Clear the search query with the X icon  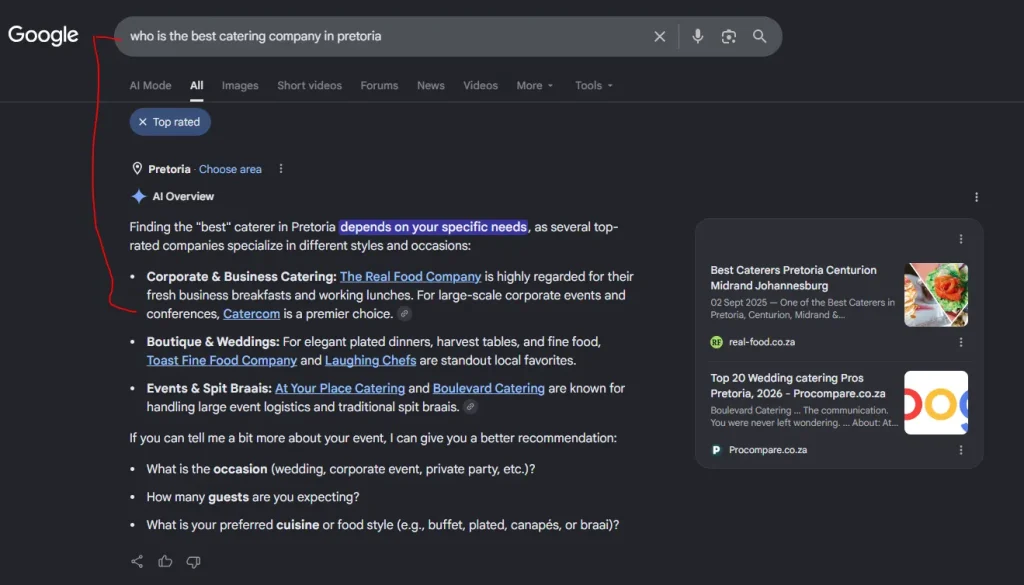tap(660, 37)
